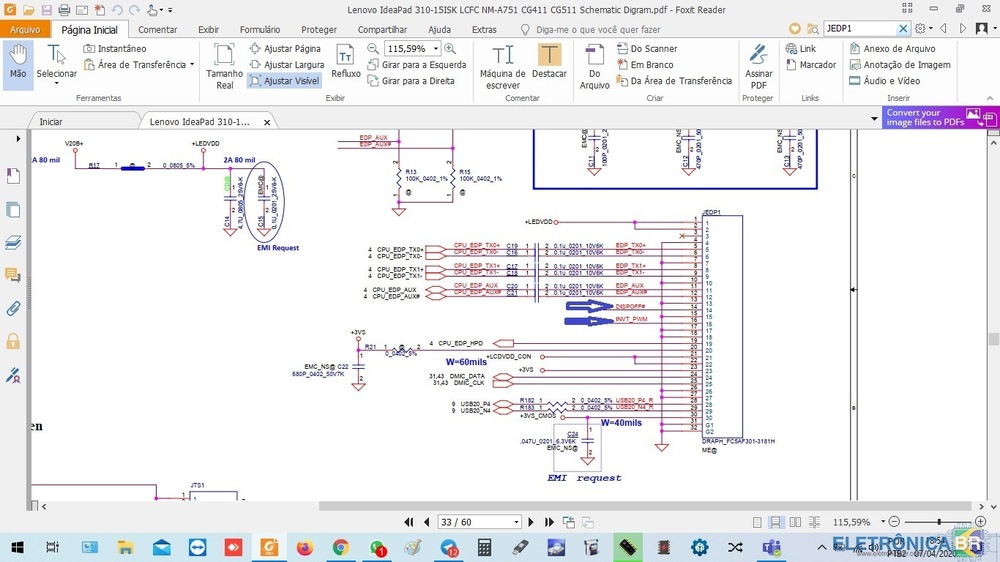Toggle the Ajustar Visível view mode

pos(285,81)
